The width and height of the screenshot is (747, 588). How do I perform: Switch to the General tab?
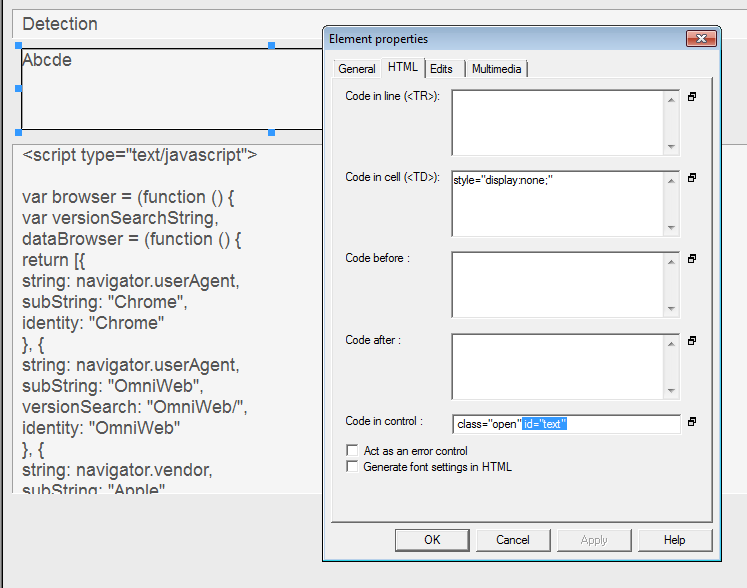pyautogui.click(x=356, y=69)
